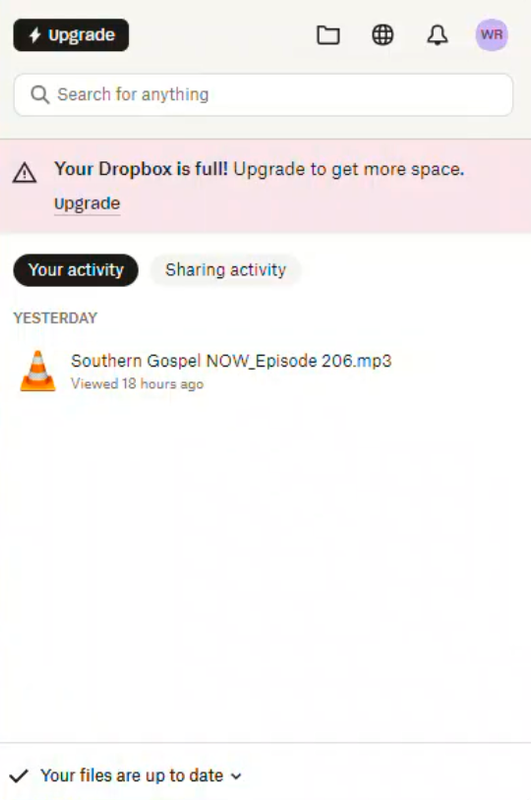Click the lightning bolt on Upgrade button
This screenshot has width=531, height=800.
pyautogui.click(x=35, y=35)
